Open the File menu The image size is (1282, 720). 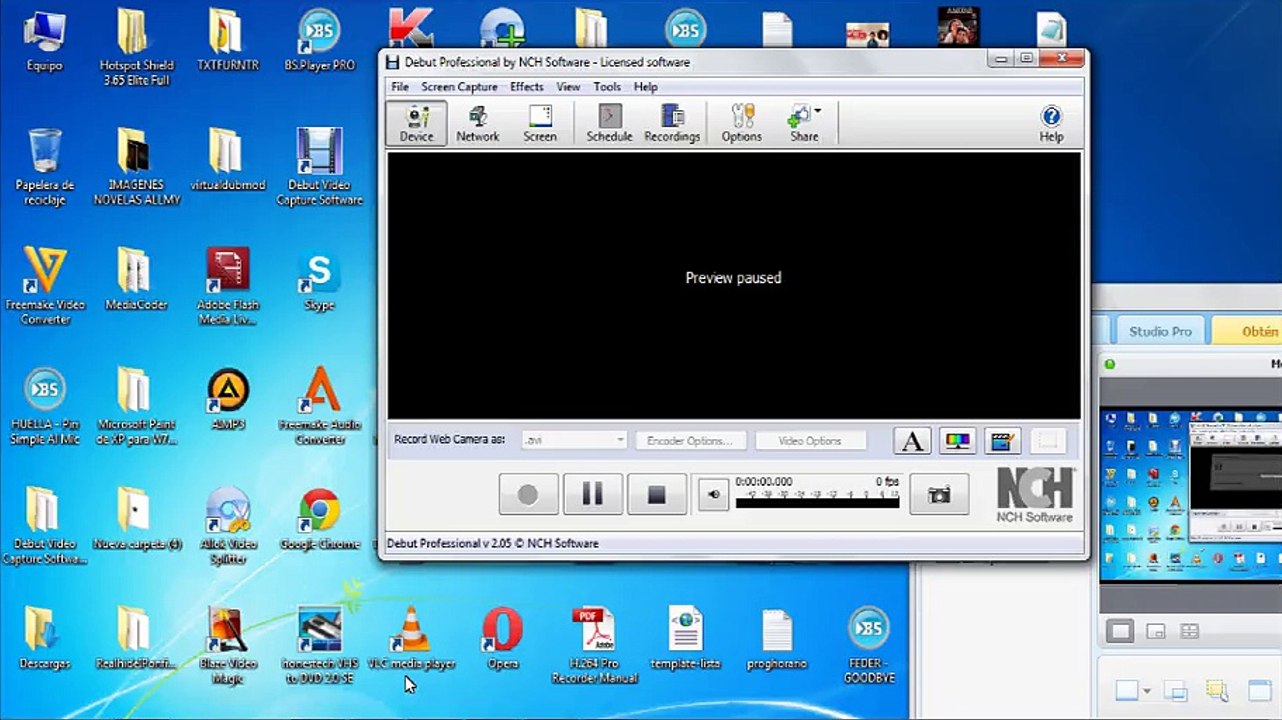click(x=400, y=87)
